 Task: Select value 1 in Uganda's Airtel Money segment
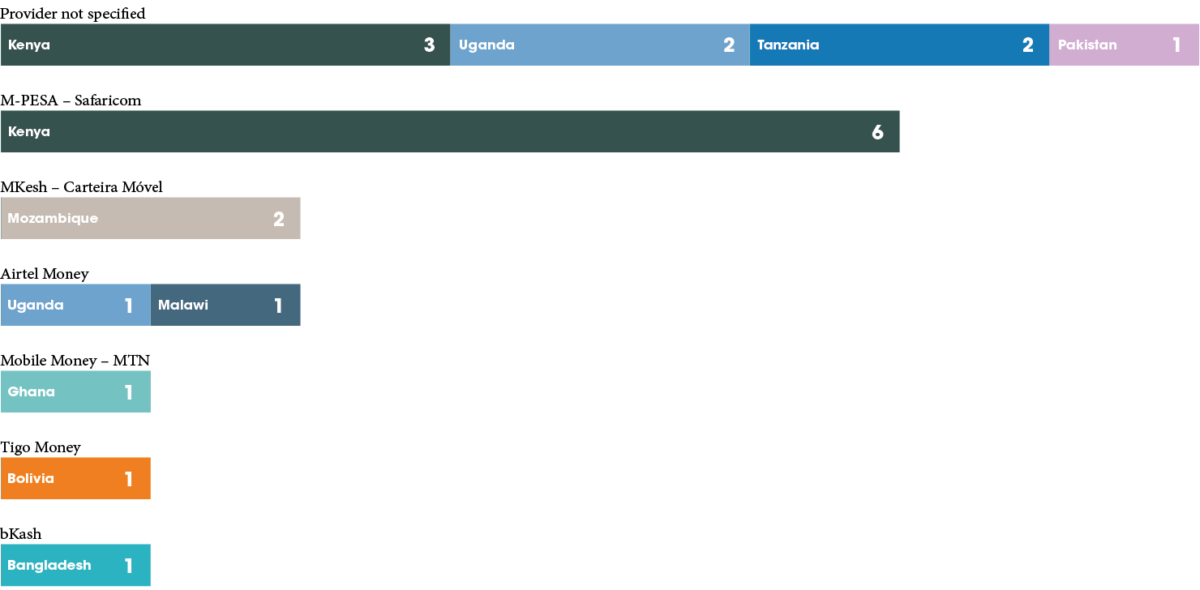(129, 305)
